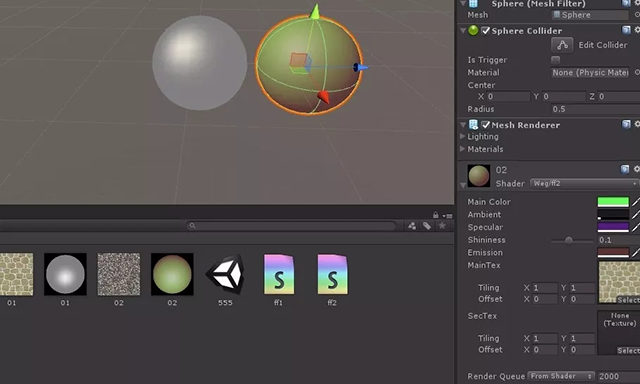640x384 pixels.
Task: Collapse the Mesh Renderer component
Action: coord(463,124)
